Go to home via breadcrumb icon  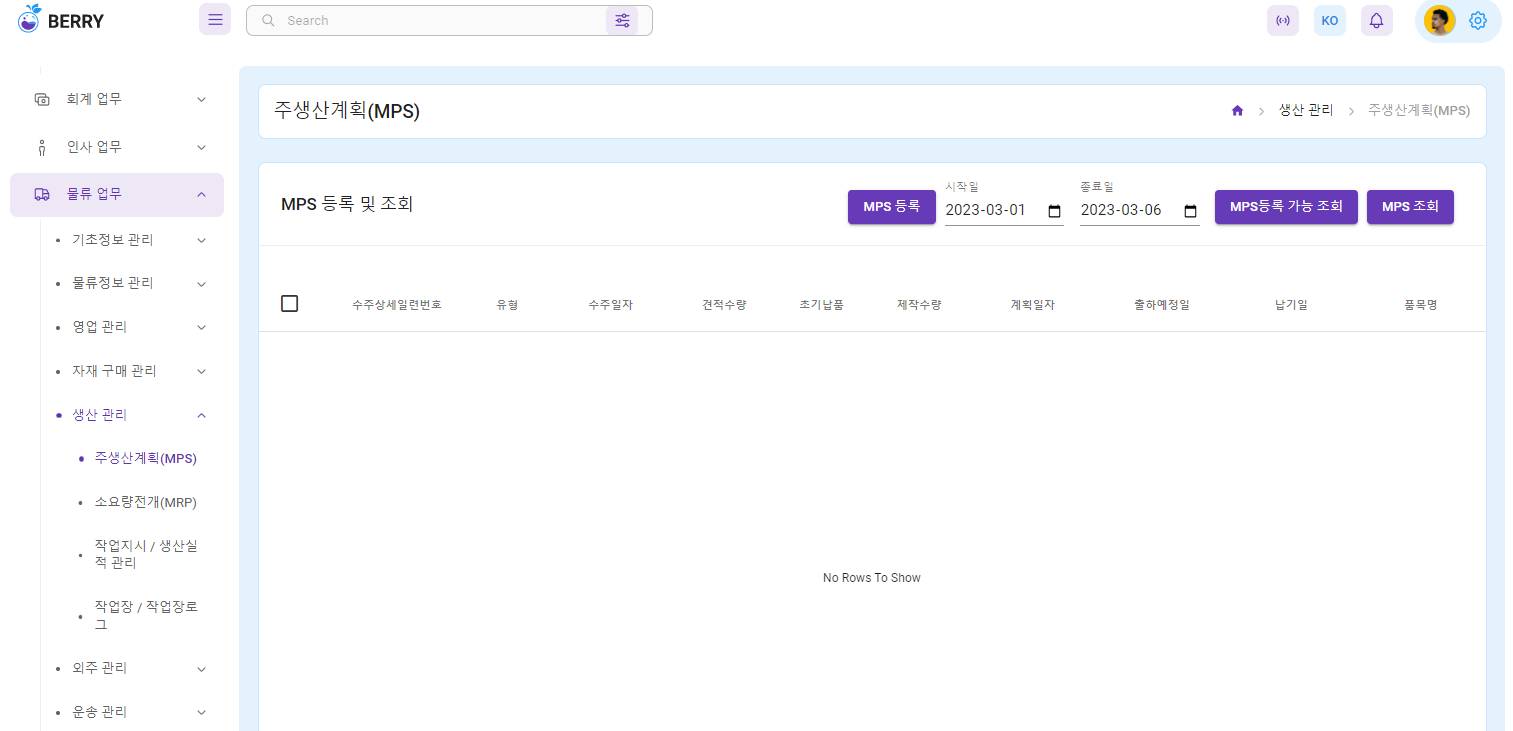click(1237, 111)
